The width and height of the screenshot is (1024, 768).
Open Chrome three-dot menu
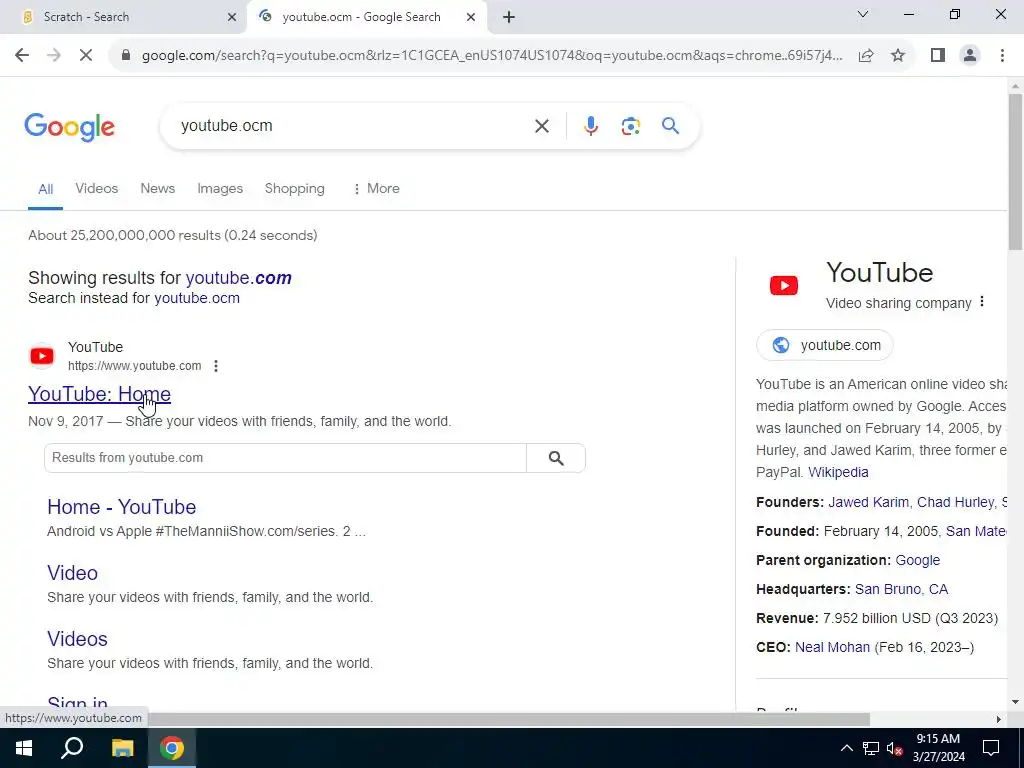tap(1002, 56)
